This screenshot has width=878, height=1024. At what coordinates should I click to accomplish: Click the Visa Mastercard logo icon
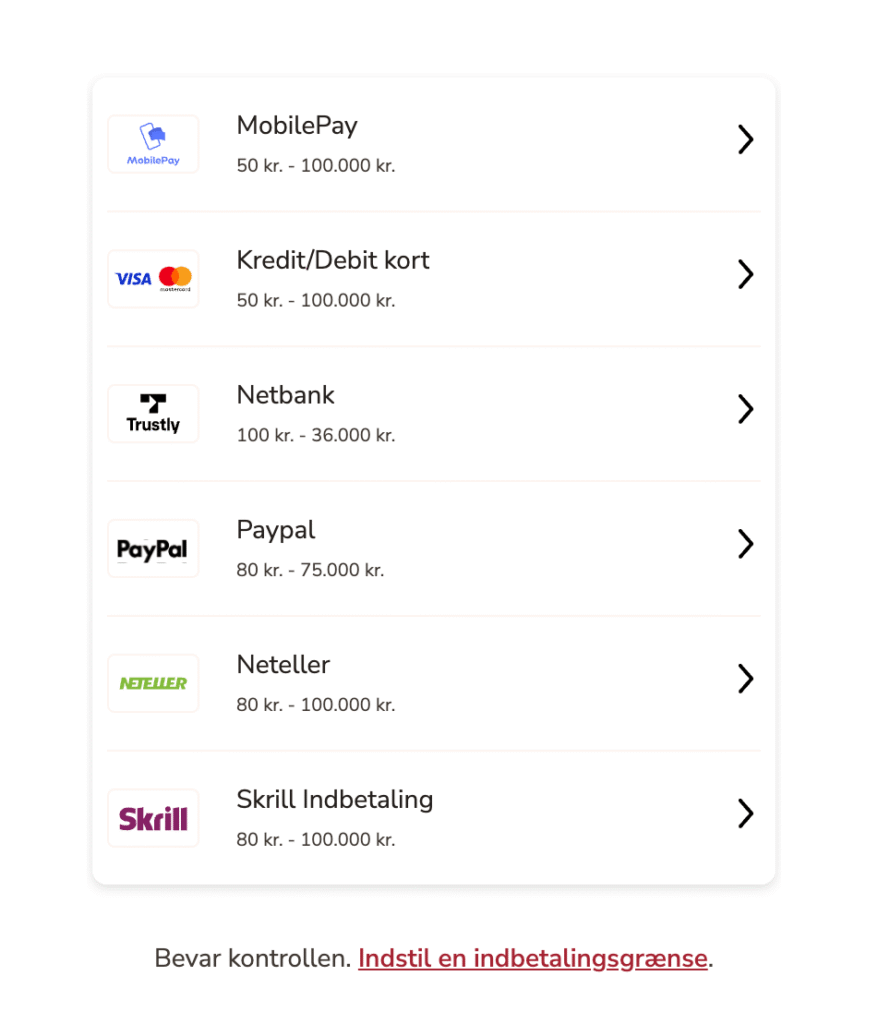(153, 279)
